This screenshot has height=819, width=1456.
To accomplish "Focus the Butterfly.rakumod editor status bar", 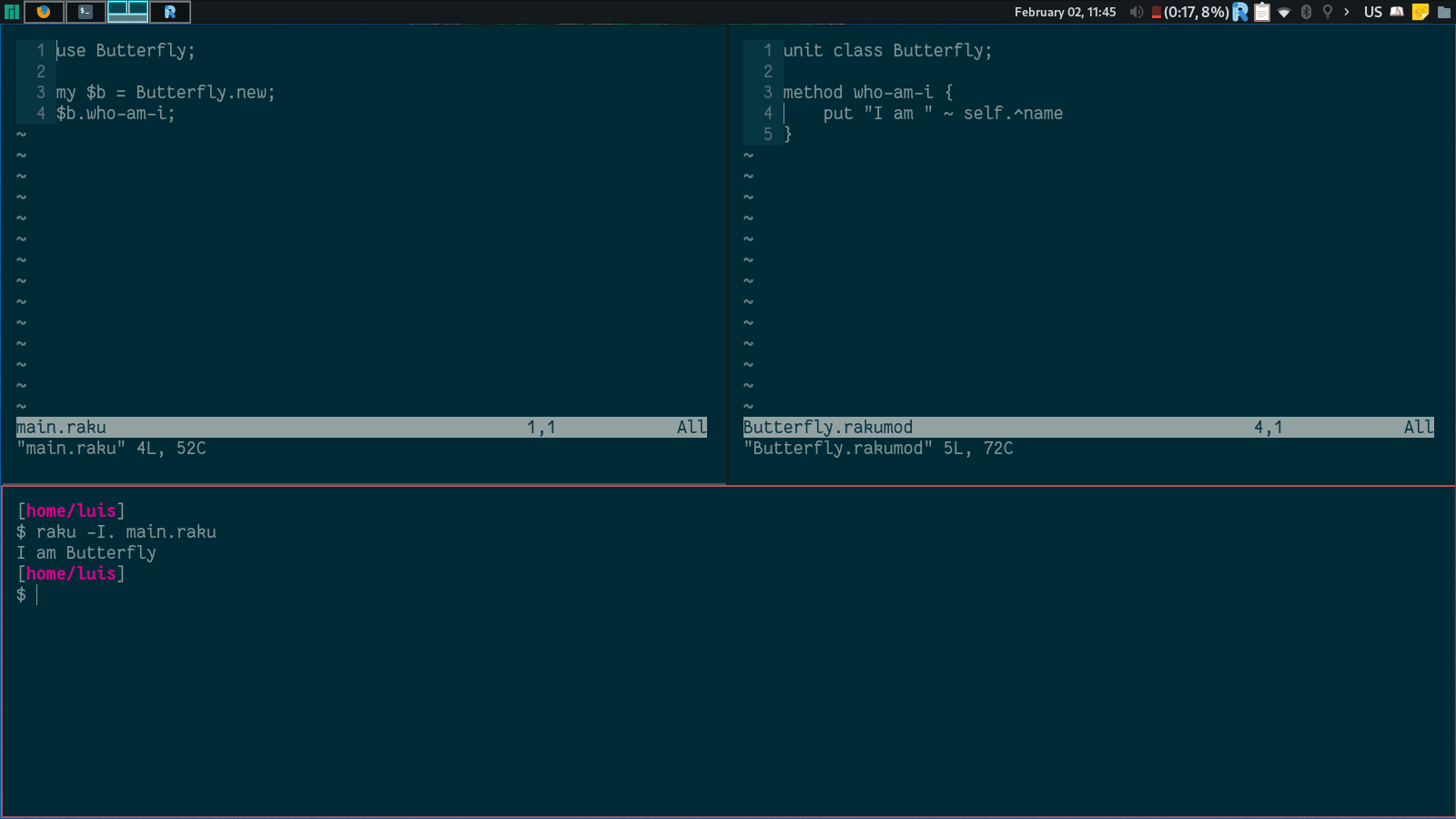I will tap(1088, 427).
